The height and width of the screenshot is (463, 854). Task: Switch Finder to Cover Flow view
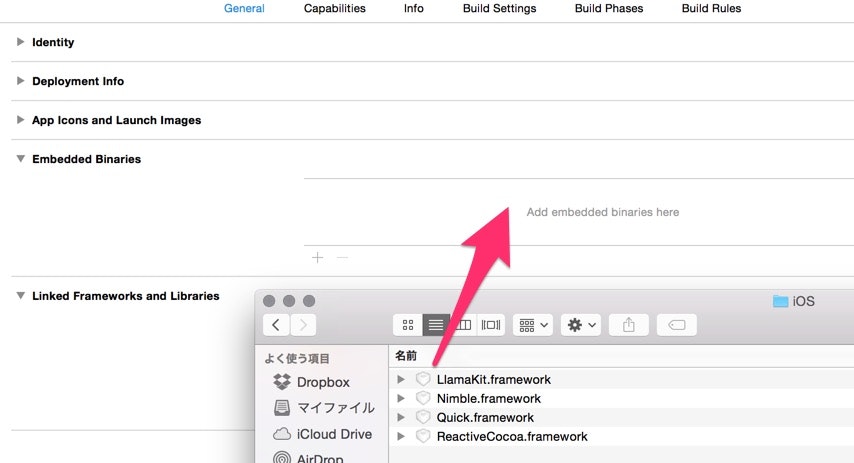click(491, 325)
